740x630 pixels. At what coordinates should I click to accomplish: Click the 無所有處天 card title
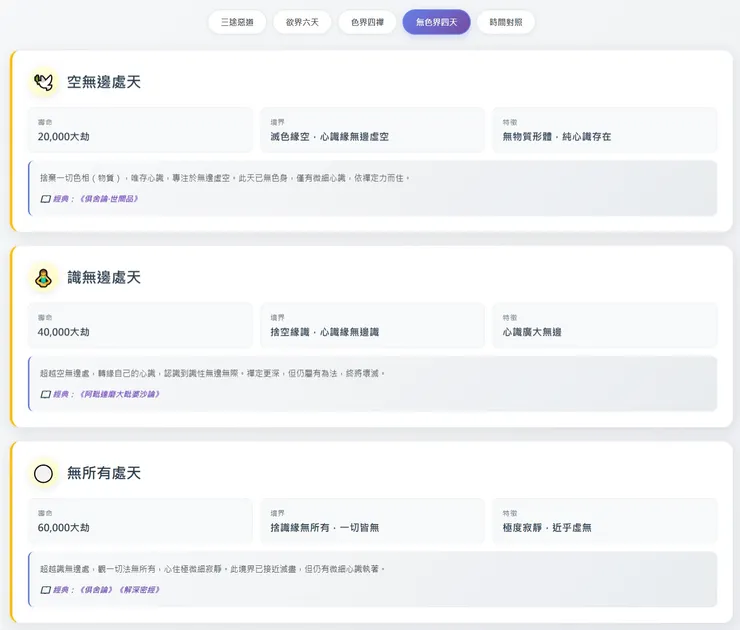(104, 473)
